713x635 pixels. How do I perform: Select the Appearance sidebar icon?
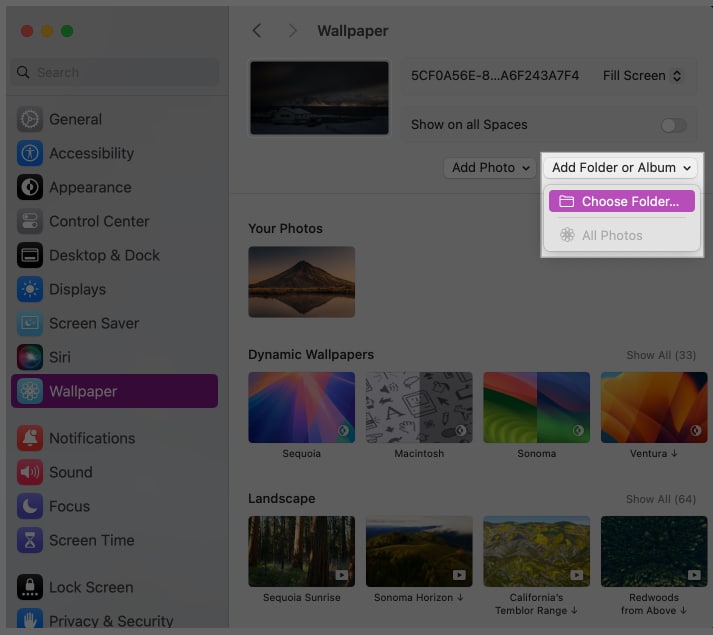click(x=30, y=187)
